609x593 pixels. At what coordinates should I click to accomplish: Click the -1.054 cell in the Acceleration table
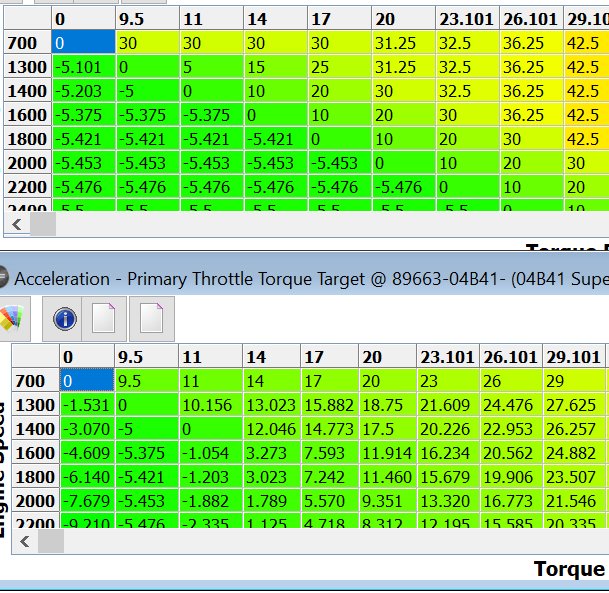click(210, 452)
